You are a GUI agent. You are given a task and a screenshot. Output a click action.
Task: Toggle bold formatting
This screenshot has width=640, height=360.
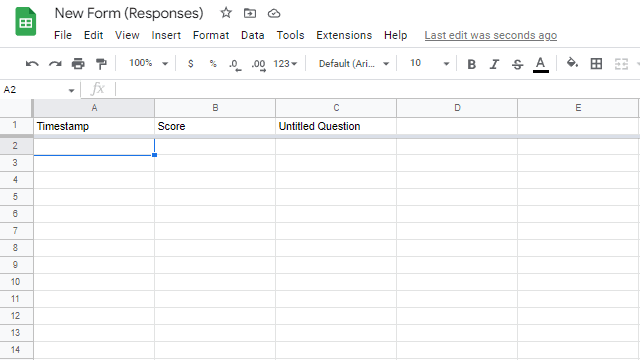tap(471, 64)
